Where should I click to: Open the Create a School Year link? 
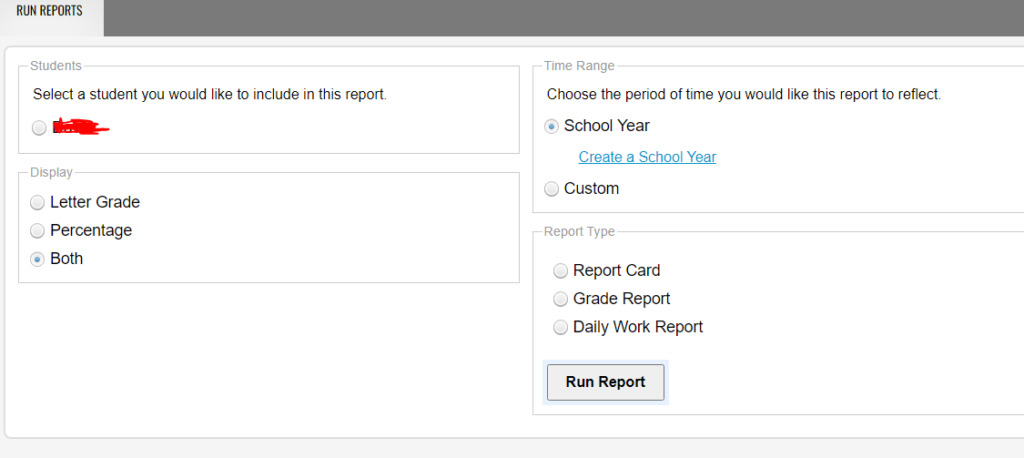coord(647,157)
